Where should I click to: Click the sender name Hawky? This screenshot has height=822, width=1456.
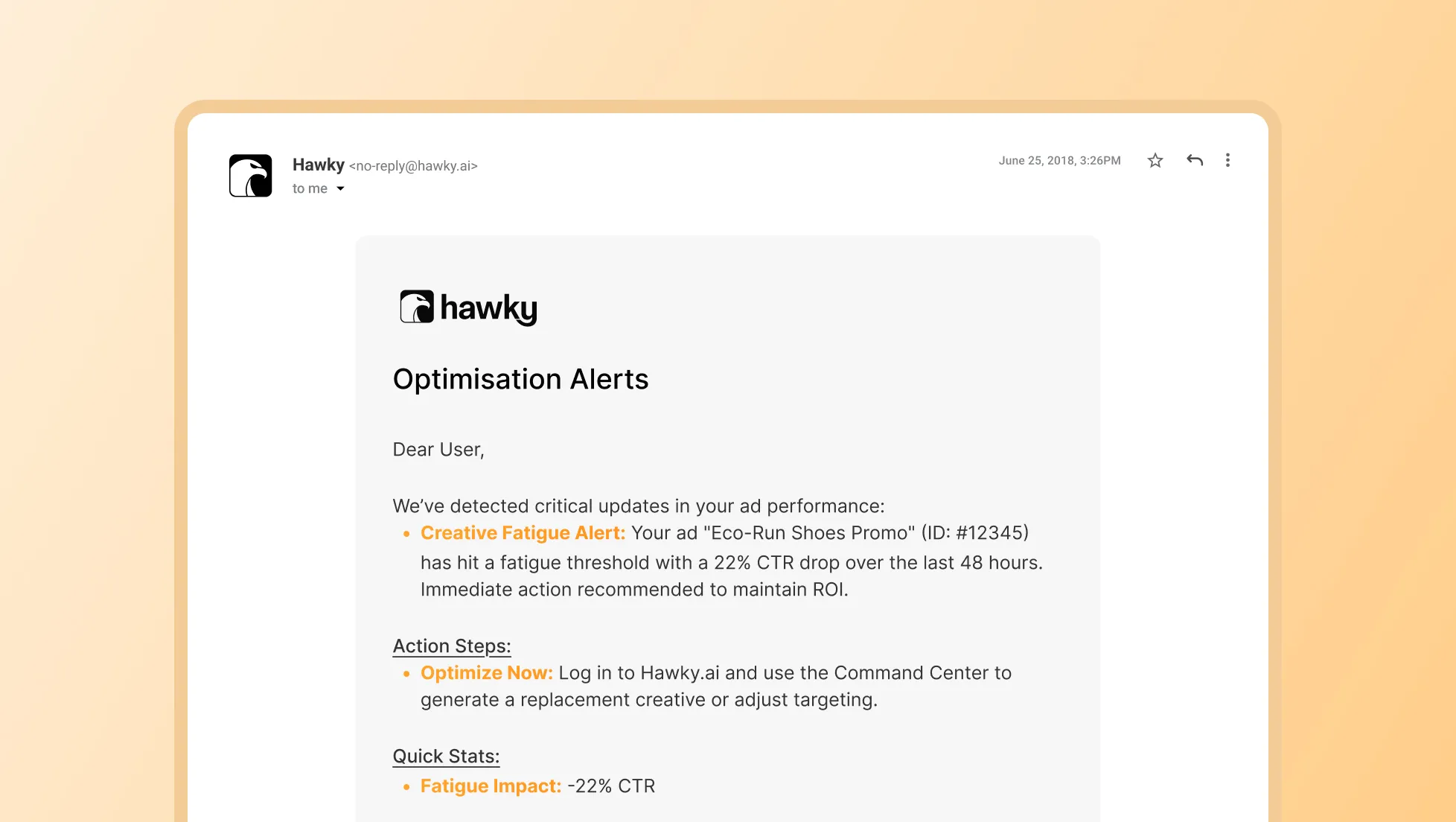319,165
